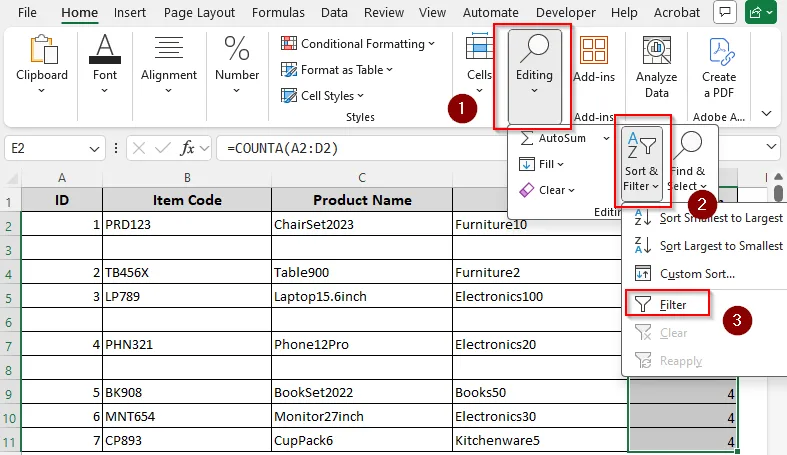Open the Add-ins grid icon
787x455 pixels.
(x=594, y=50)
